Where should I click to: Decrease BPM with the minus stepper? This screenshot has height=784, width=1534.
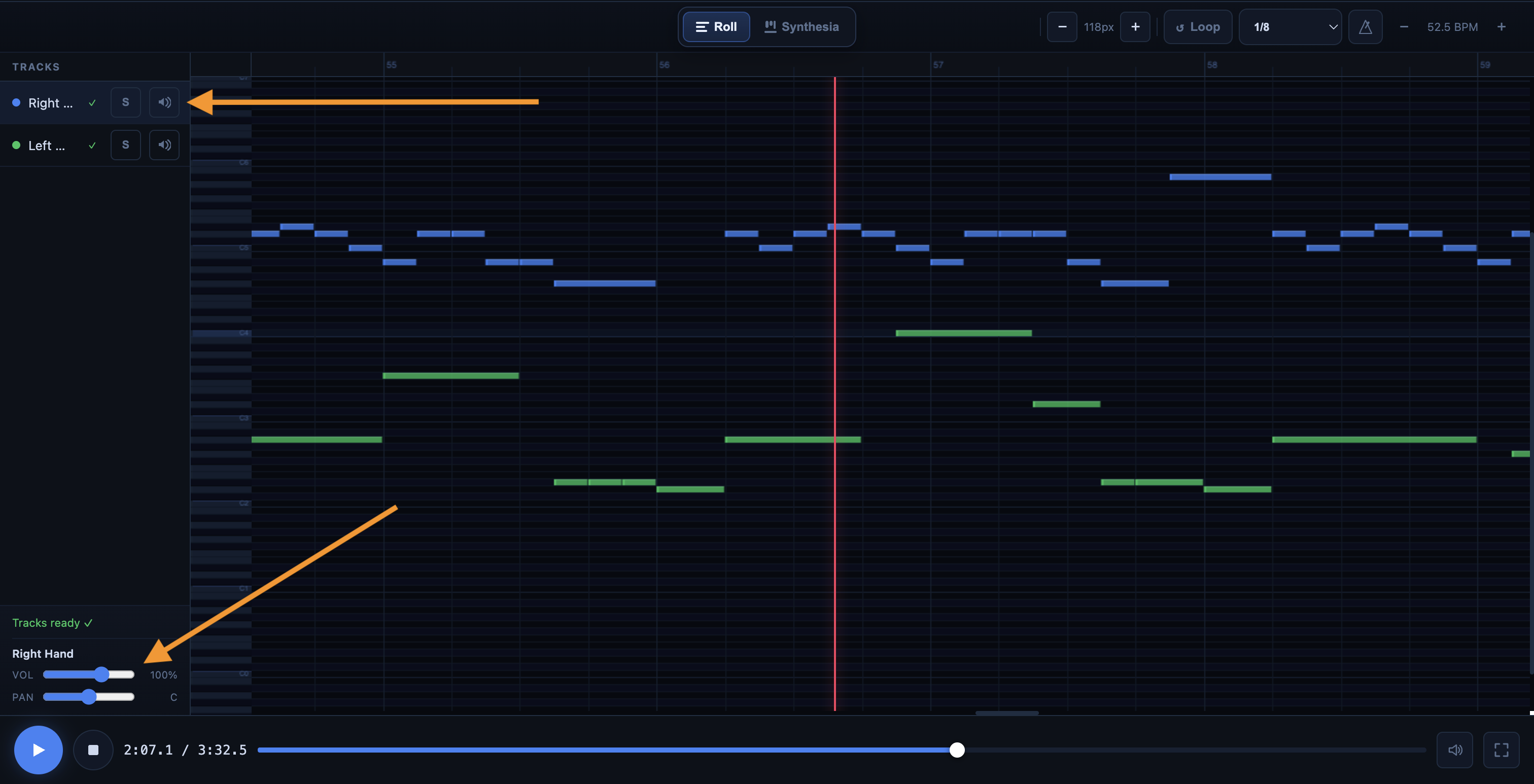tap(1404, 27)
